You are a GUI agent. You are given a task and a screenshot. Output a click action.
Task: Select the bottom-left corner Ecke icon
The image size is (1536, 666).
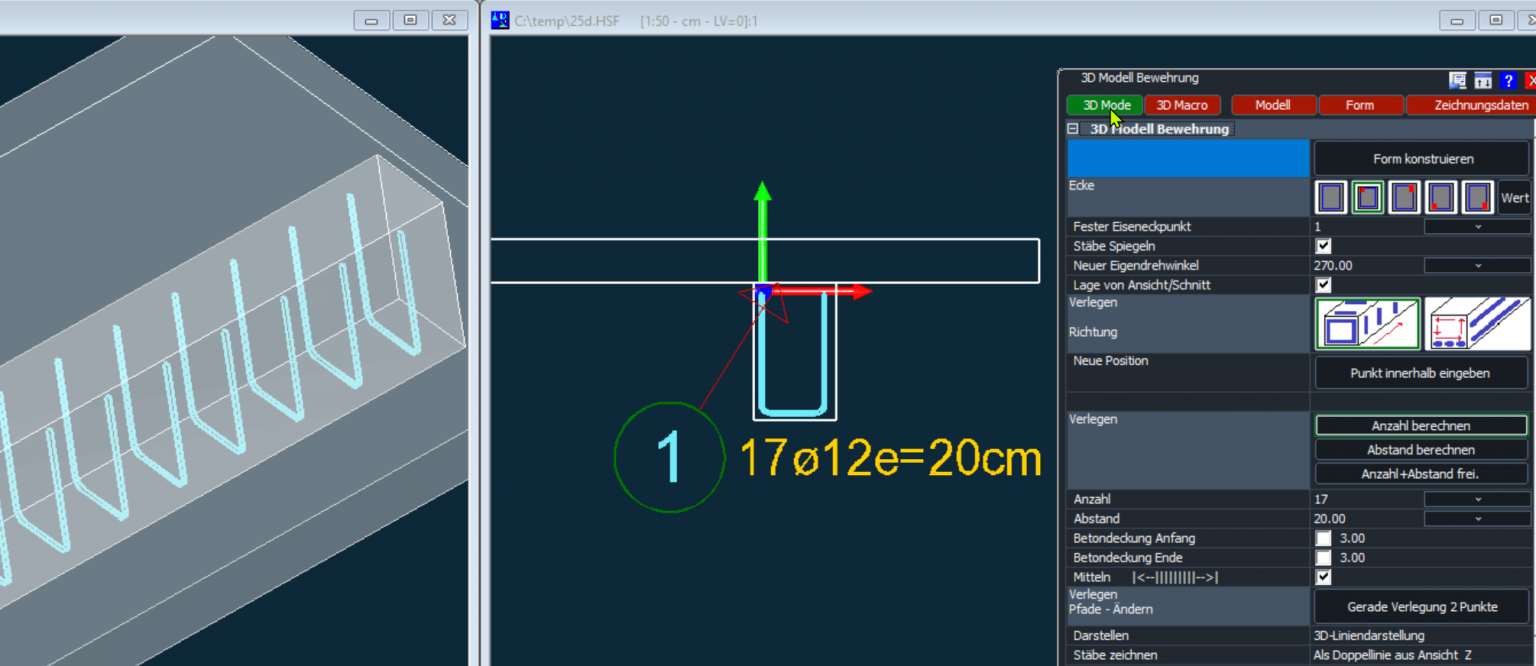[1441, 198]
